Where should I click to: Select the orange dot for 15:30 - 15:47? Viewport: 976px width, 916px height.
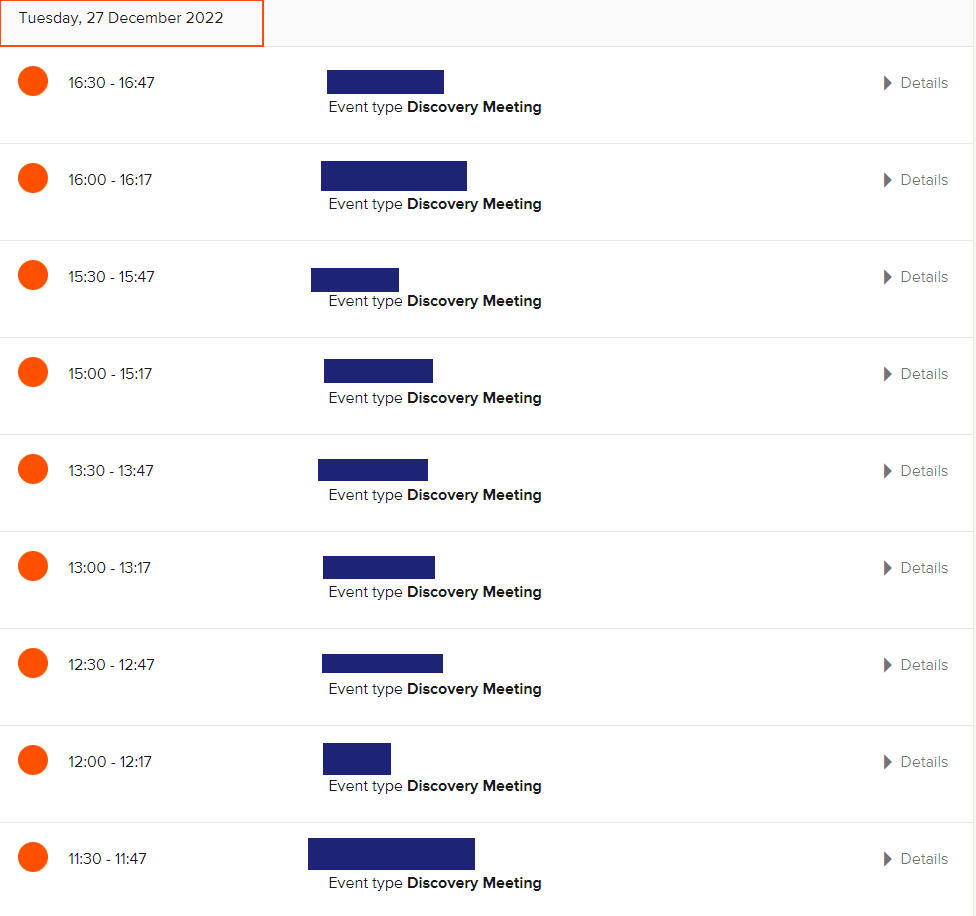coord(33,275)
